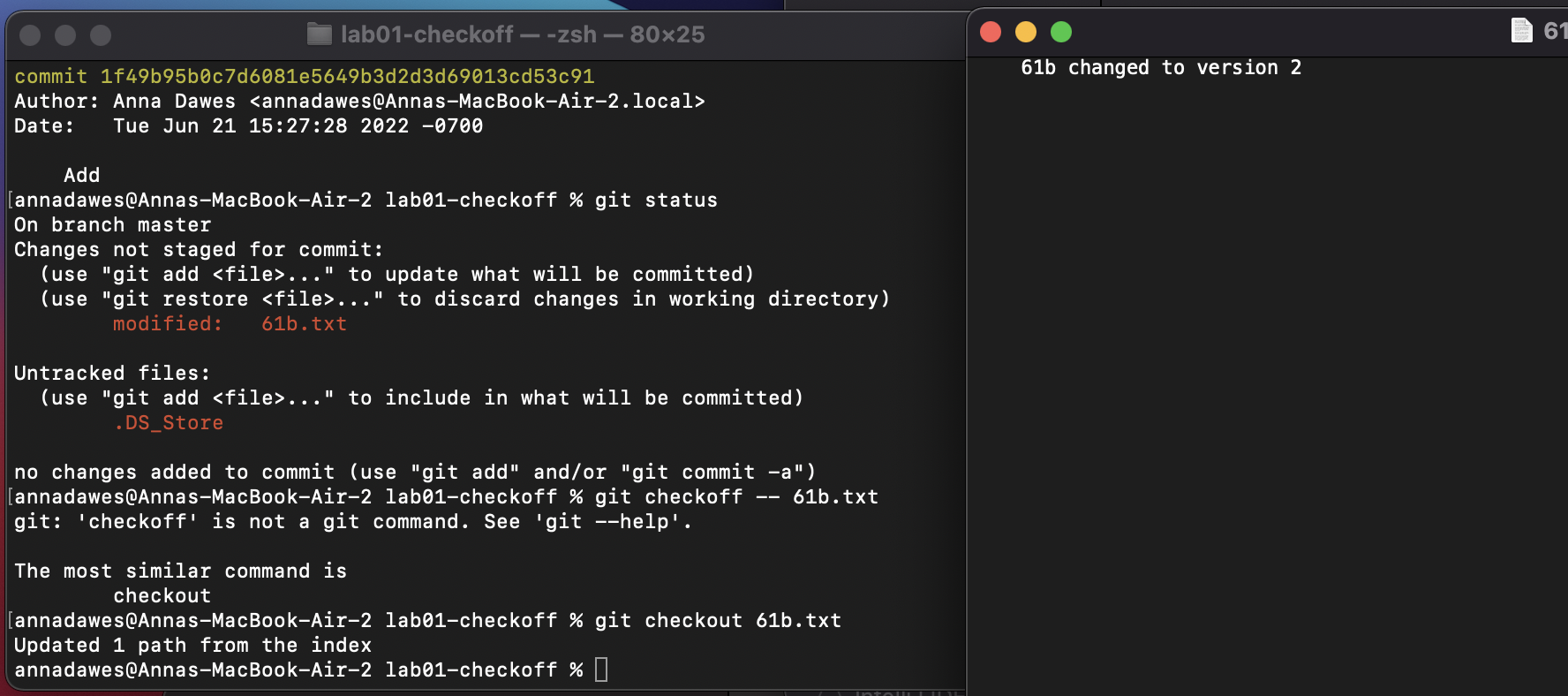Click the "Updated 1 path from the index" output
This screenshot has width=1568, height=696.
tap(192, 646)
